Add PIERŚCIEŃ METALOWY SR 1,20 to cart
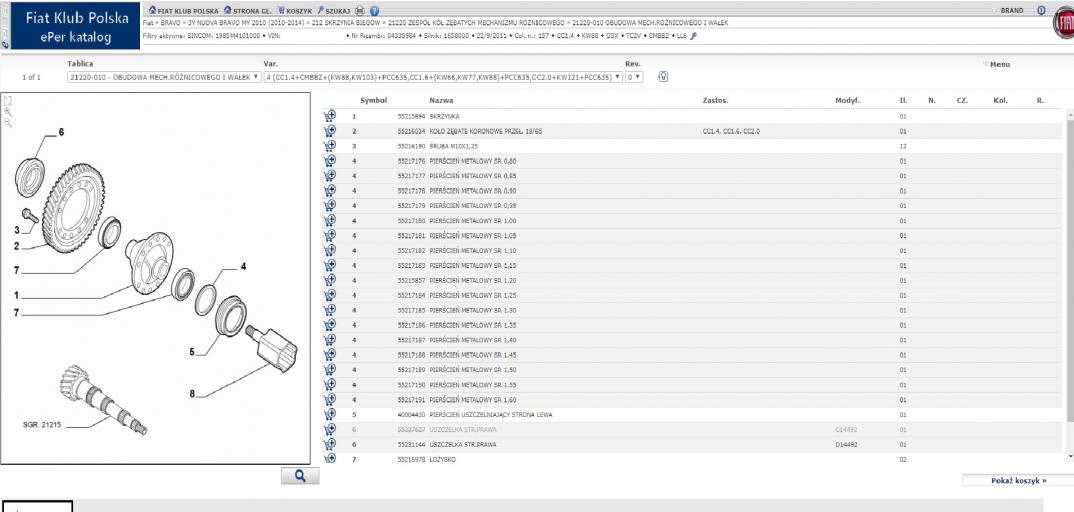 click(329, 280)
